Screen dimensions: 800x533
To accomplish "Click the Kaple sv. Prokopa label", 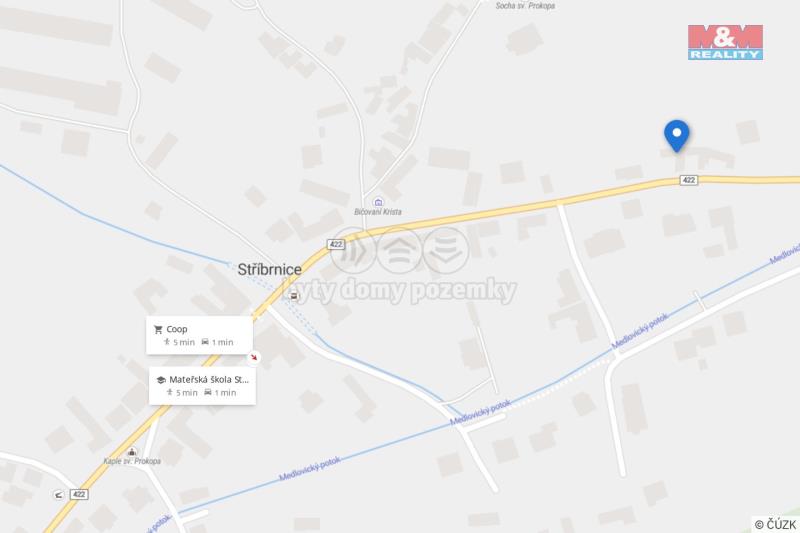I will [132, 461].
